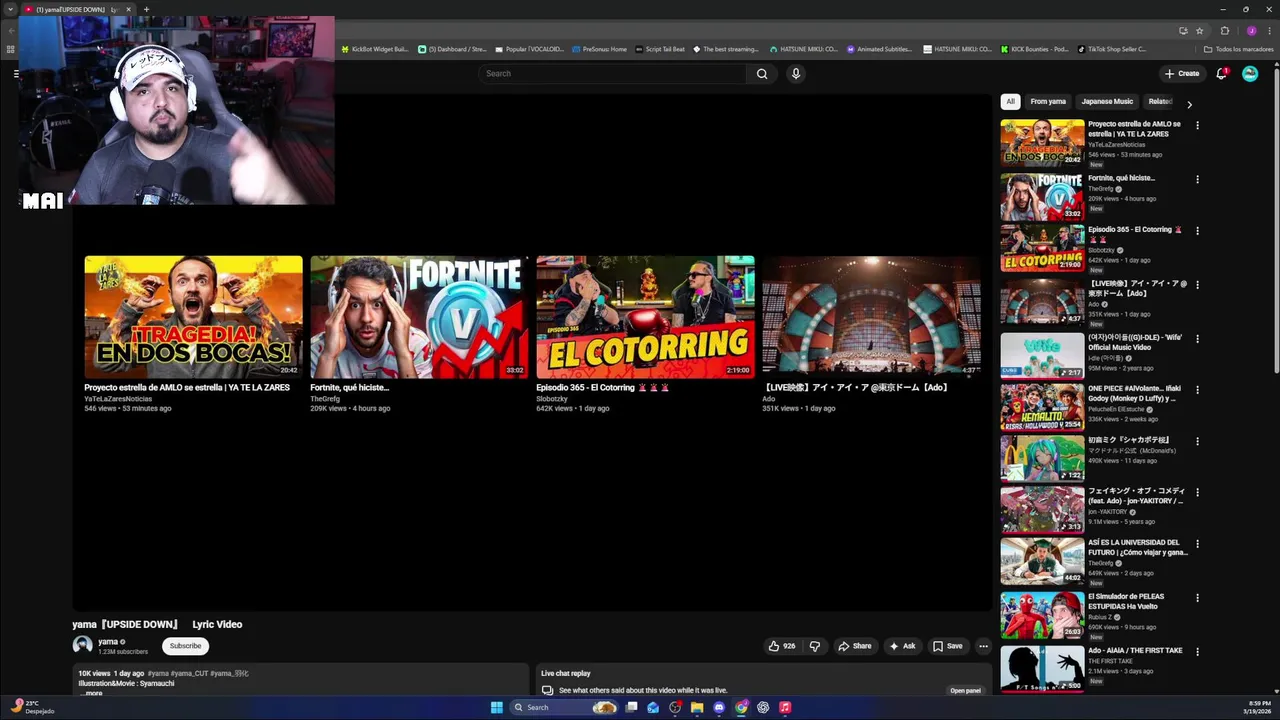Open File Explorer from the taskbar
This screenshot has width=1280, height=720.
[697, 707]
